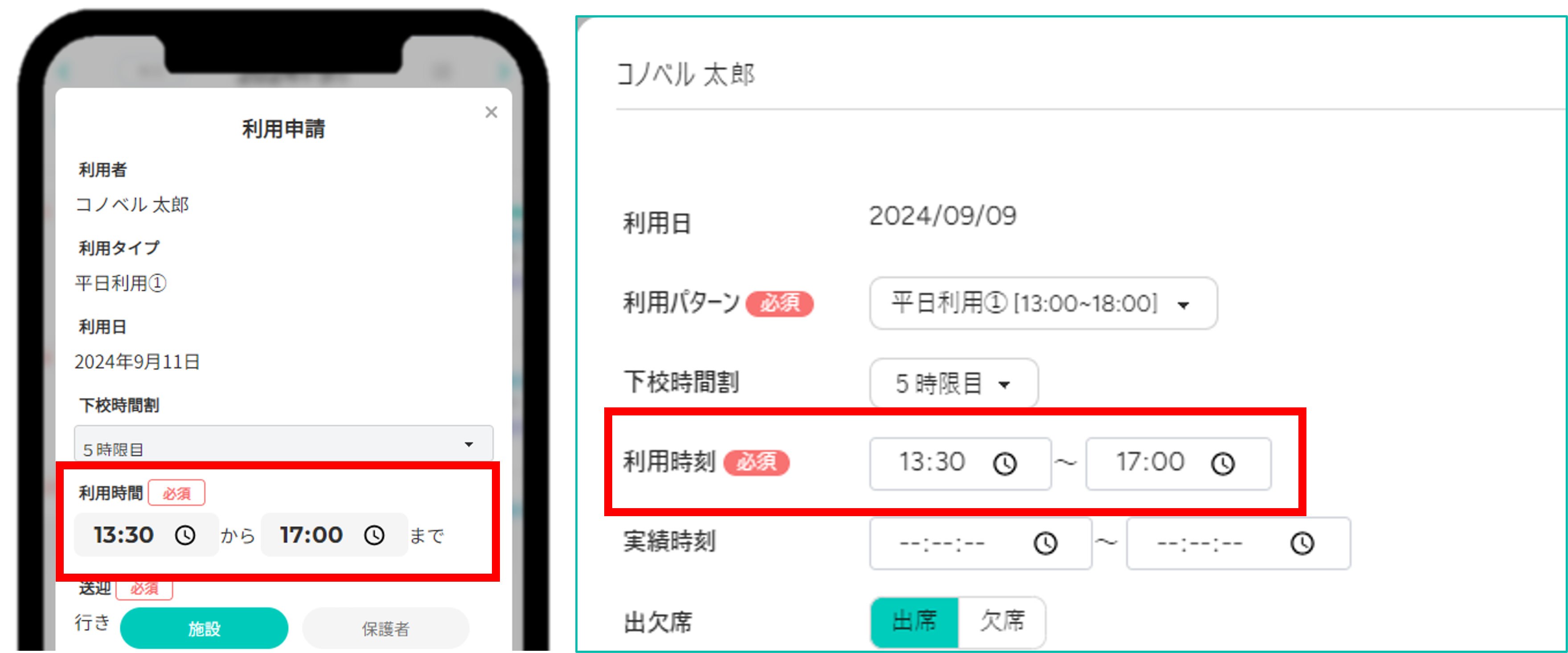The height and width of the screenshot is (653, 1568).
Task: Open clock picker for phone end time 17:00
Action: (x=374, y=535)
